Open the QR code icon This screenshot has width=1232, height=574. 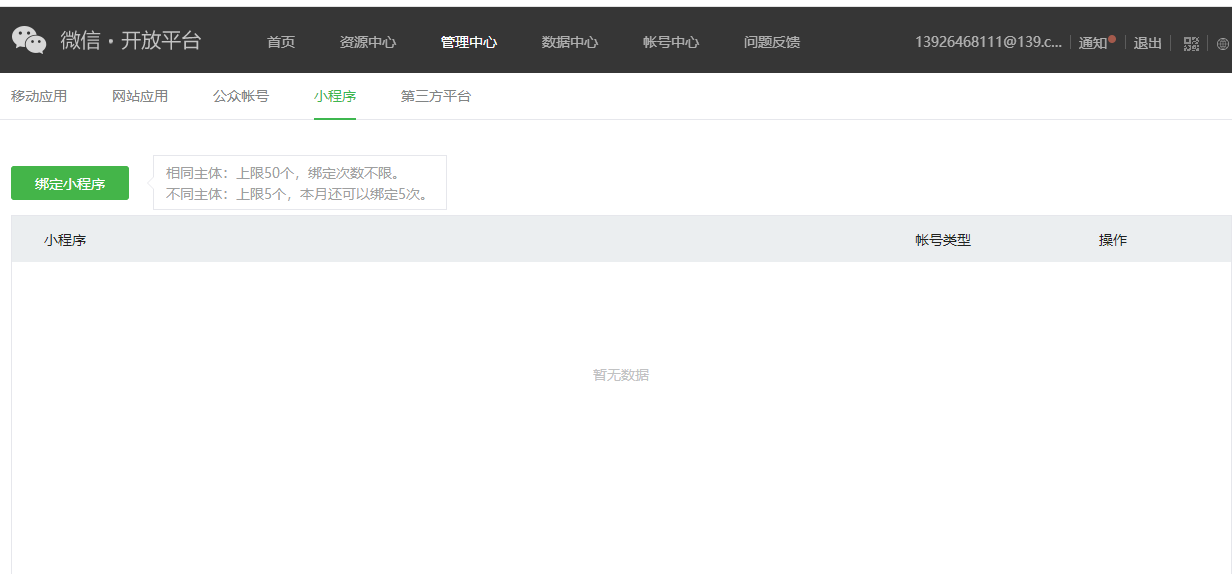click(1191, 43)
